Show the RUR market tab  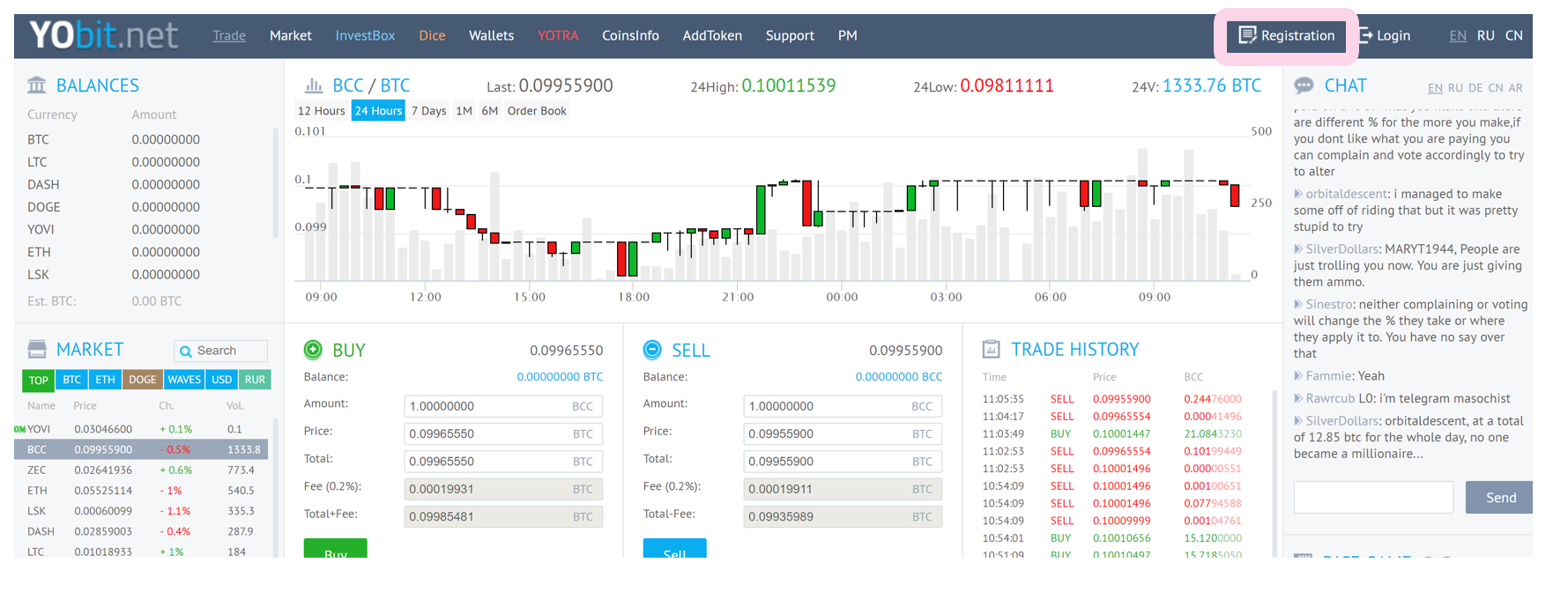[255, 380]
